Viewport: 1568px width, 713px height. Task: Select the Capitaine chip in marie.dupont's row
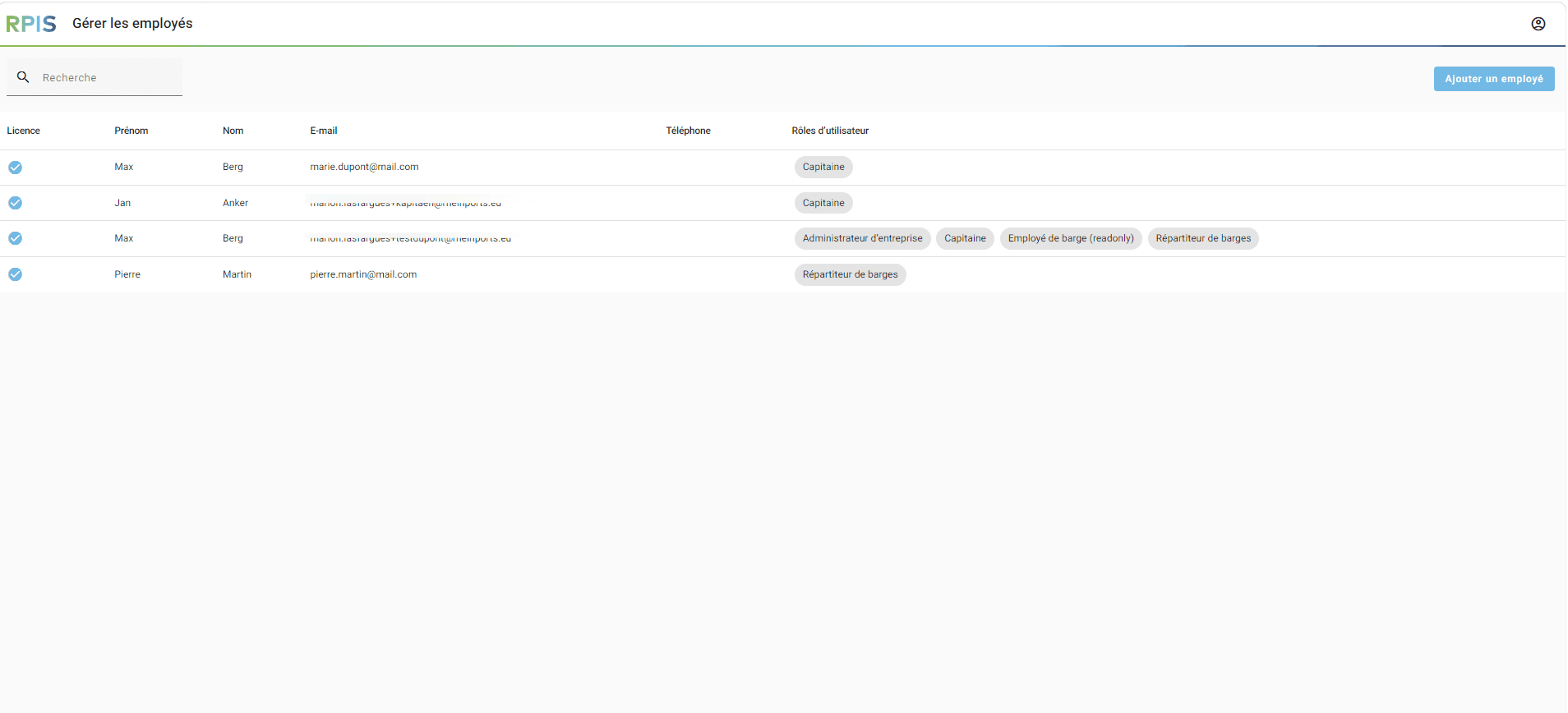(x=823, y=167)
